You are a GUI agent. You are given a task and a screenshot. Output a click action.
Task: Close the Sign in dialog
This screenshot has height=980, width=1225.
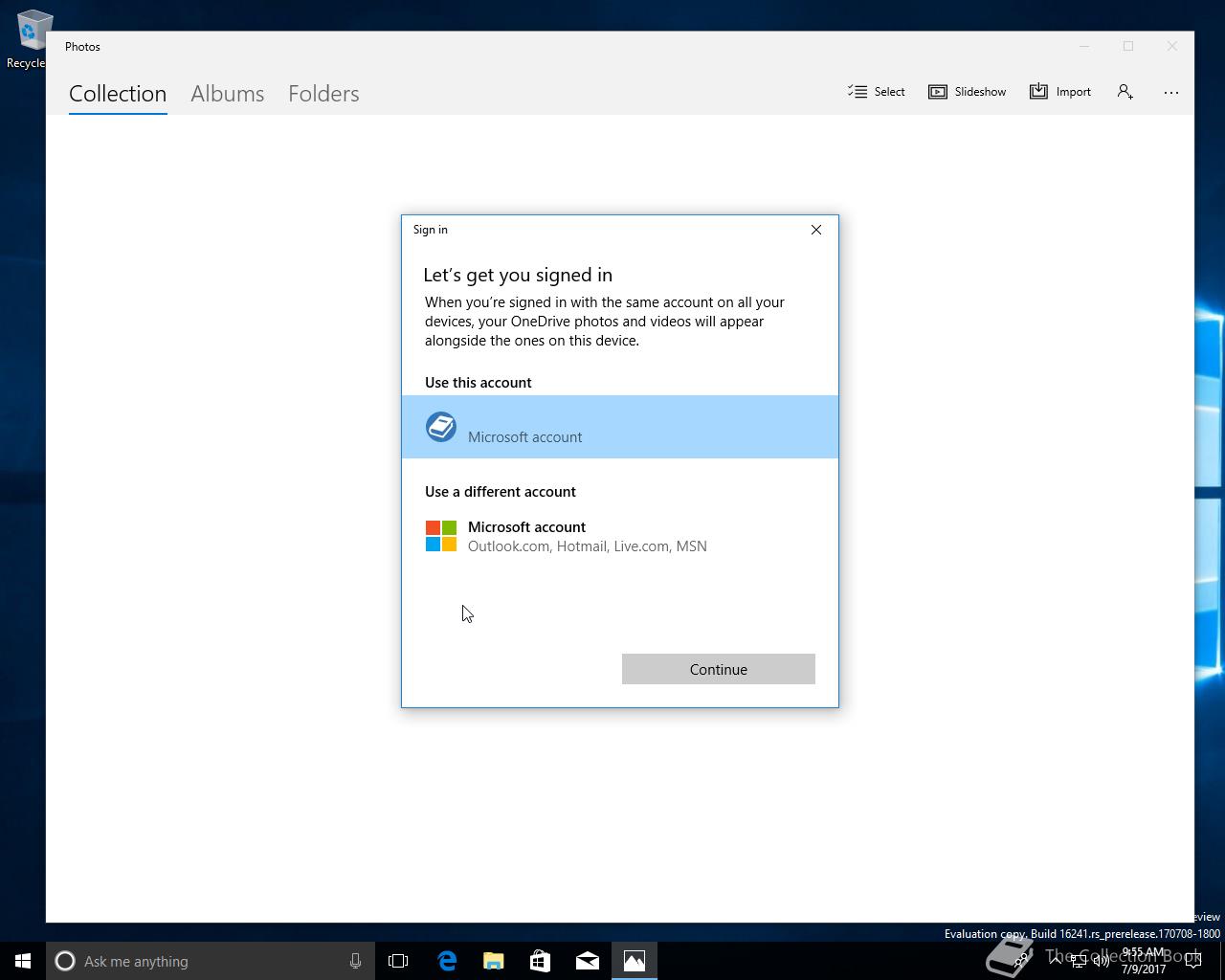point(816,230)
